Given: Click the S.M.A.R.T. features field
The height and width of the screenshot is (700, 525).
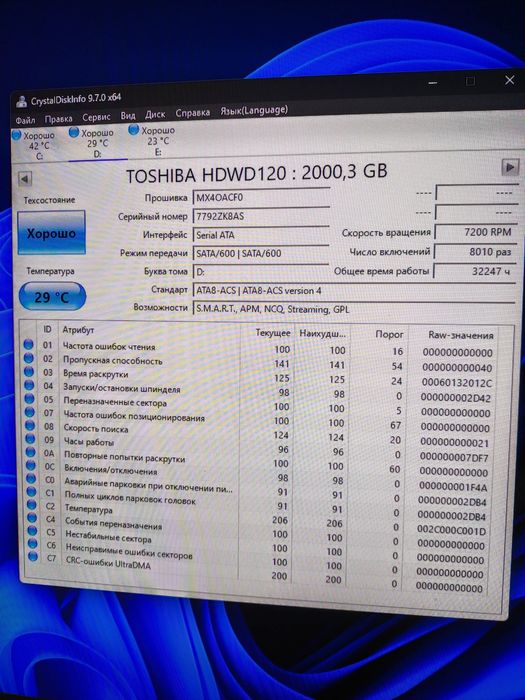Looking at the screenshot, I should coord(354,309).
